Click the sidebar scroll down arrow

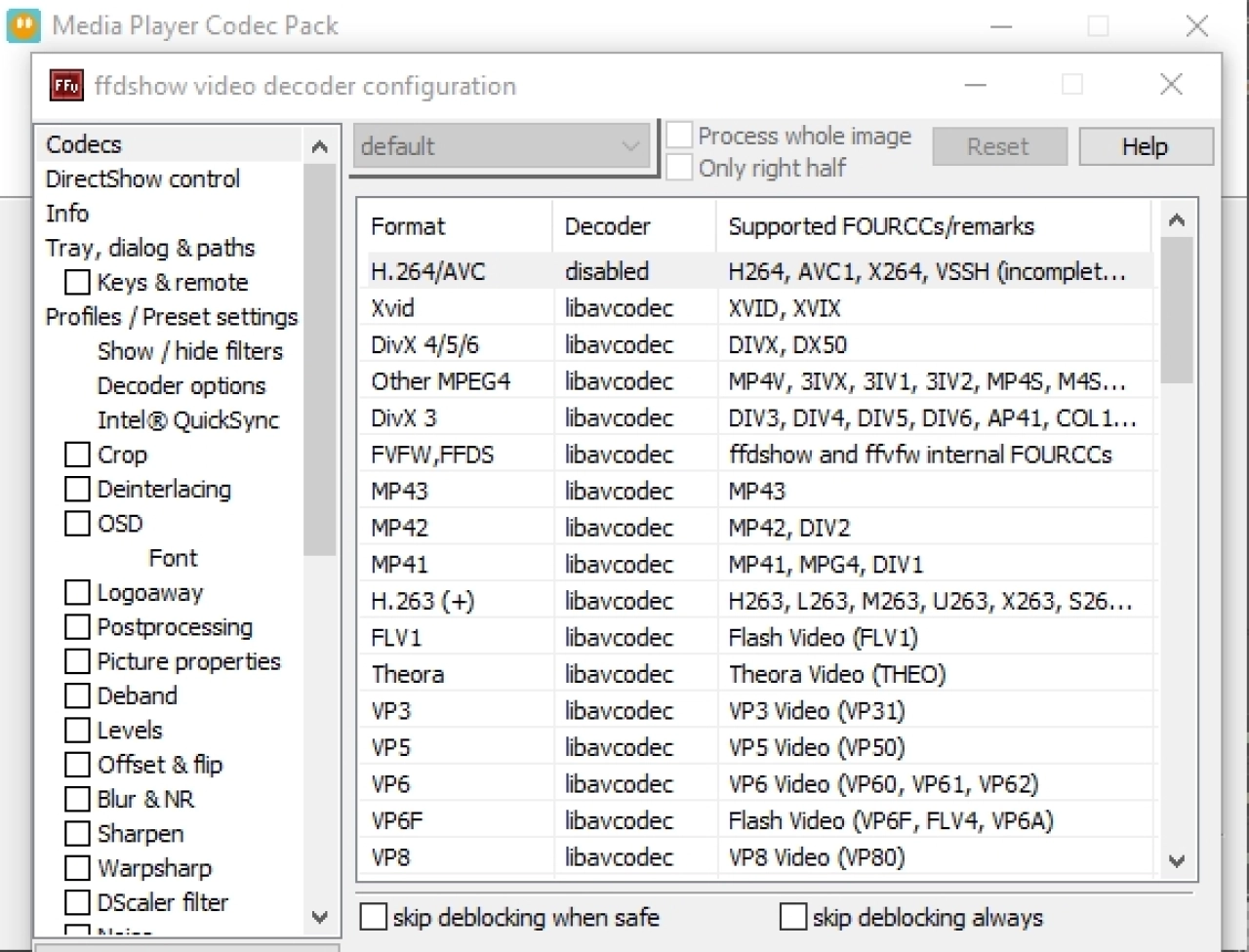(x=319, y=917)
